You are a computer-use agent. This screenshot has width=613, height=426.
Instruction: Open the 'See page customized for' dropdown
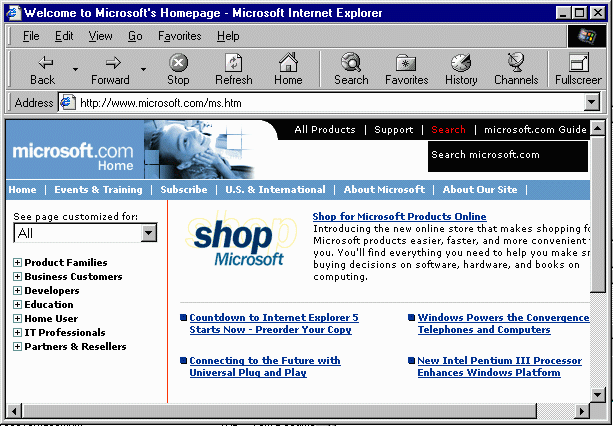tap(149, 233)
